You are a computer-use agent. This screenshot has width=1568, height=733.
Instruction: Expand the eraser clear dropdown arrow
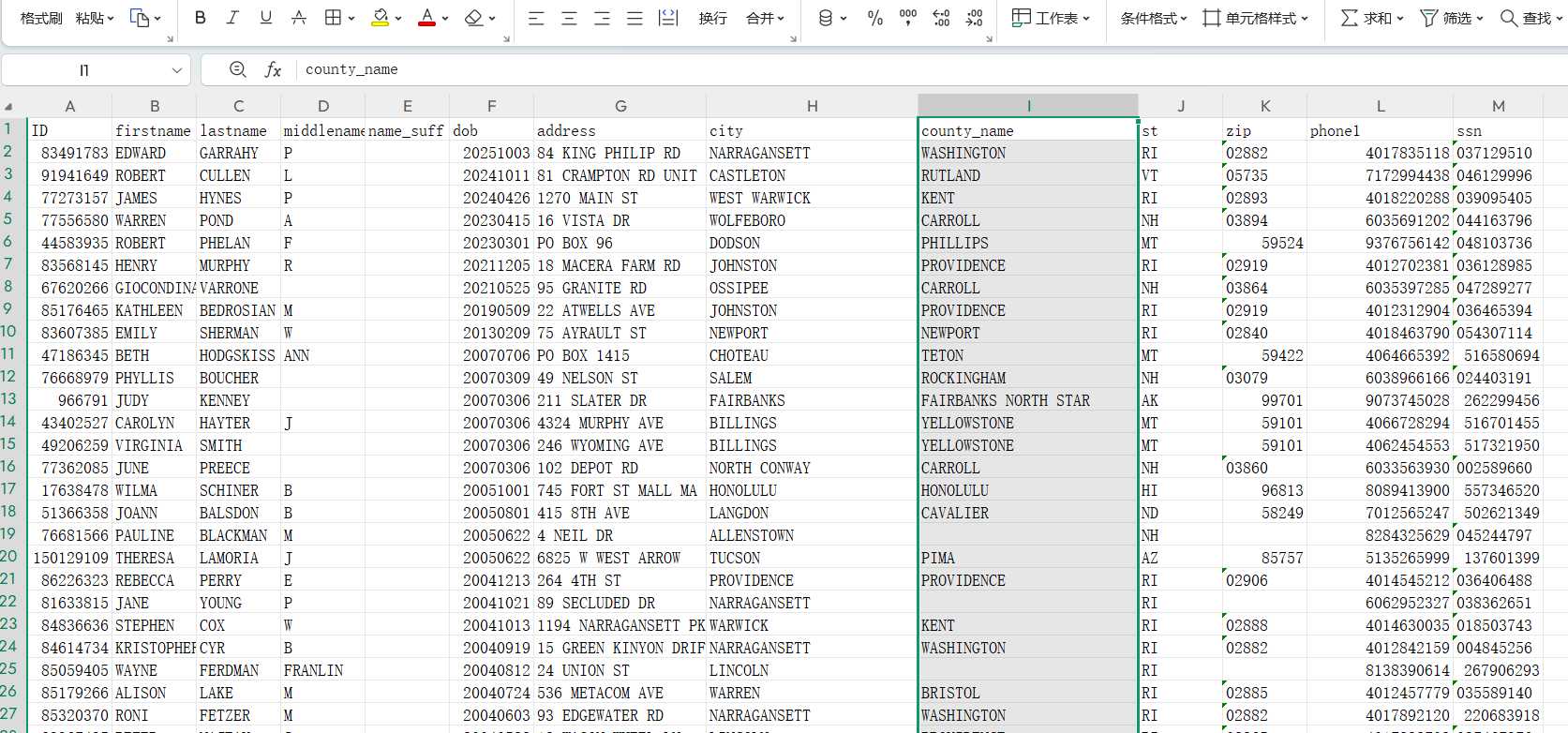492,18
